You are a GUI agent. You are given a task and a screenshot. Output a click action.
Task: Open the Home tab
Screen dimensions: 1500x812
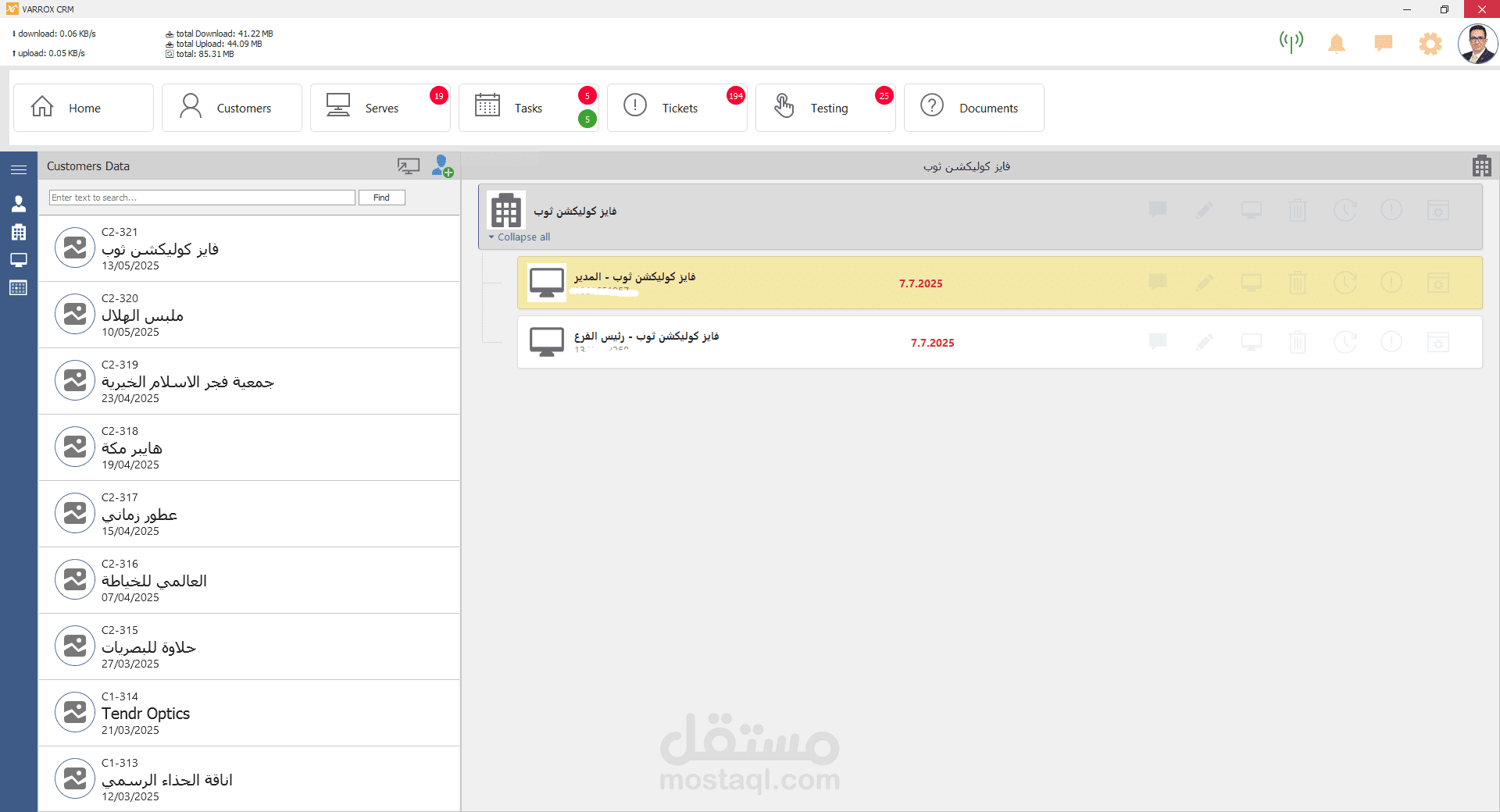pyautogui.click(x=84, y=108)
